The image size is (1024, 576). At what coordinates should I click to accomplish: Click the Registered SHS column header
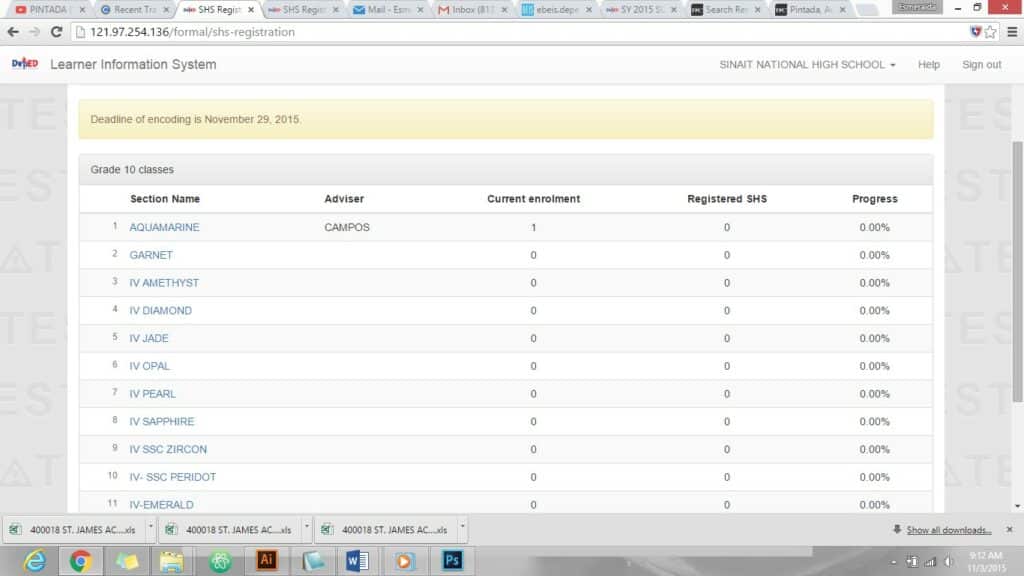[727, 199]
